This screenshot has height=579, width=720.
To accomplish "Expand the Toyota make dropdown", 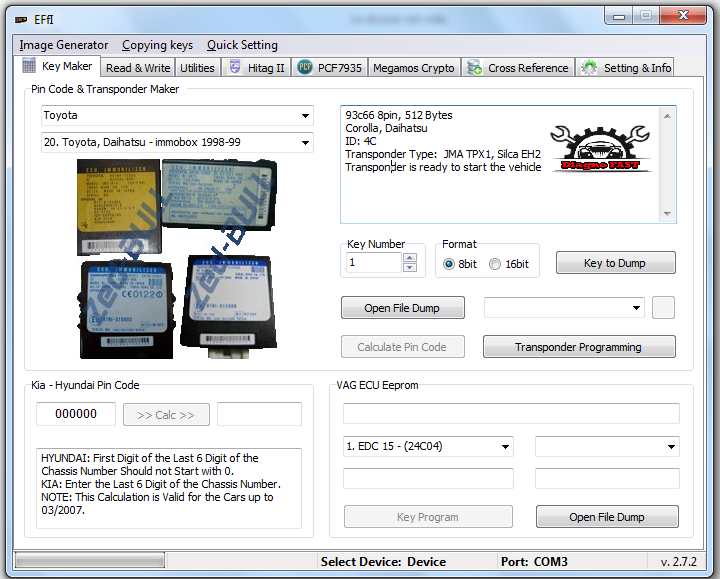I will [x=305, y=116].
